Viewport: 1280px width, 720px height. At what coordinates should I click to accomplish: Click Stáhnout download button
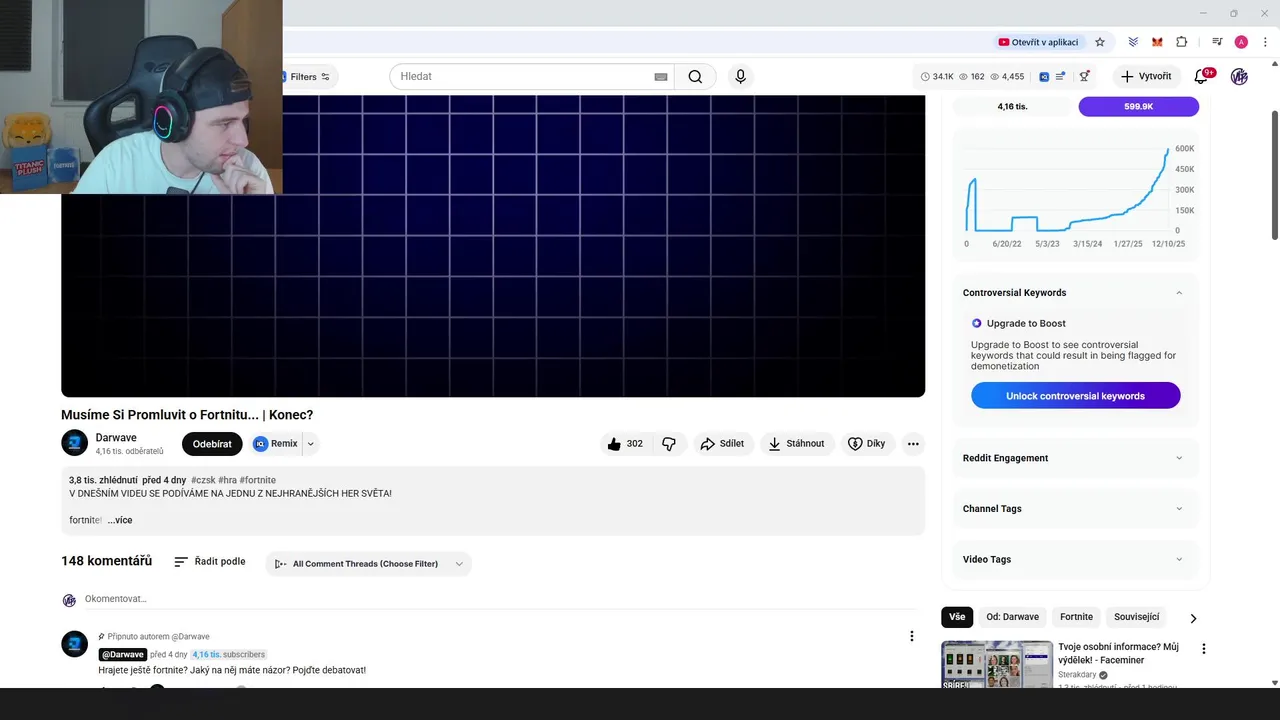797,444
